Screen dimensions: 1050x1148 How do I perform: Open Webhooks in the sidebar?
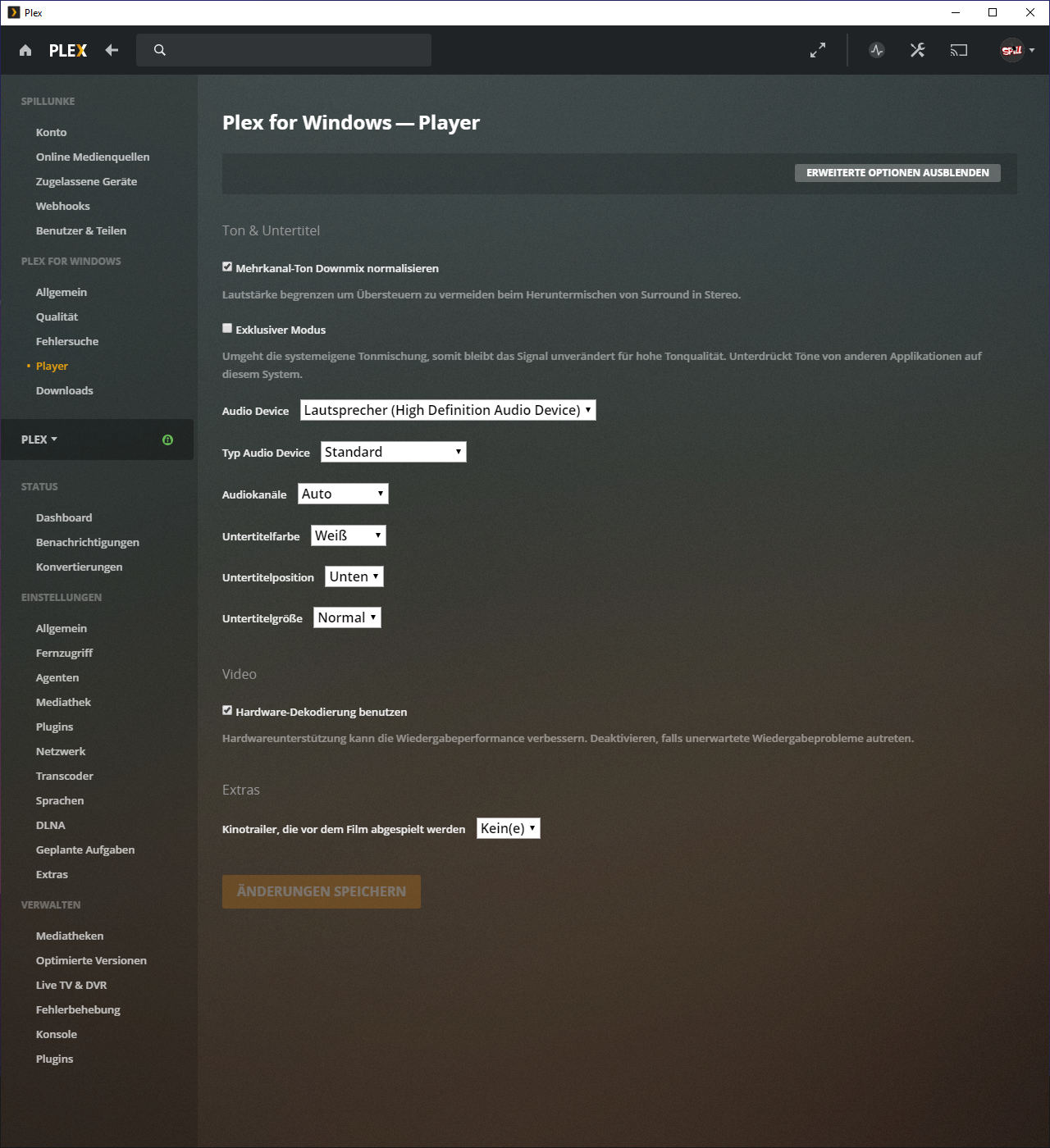[63, 206]
